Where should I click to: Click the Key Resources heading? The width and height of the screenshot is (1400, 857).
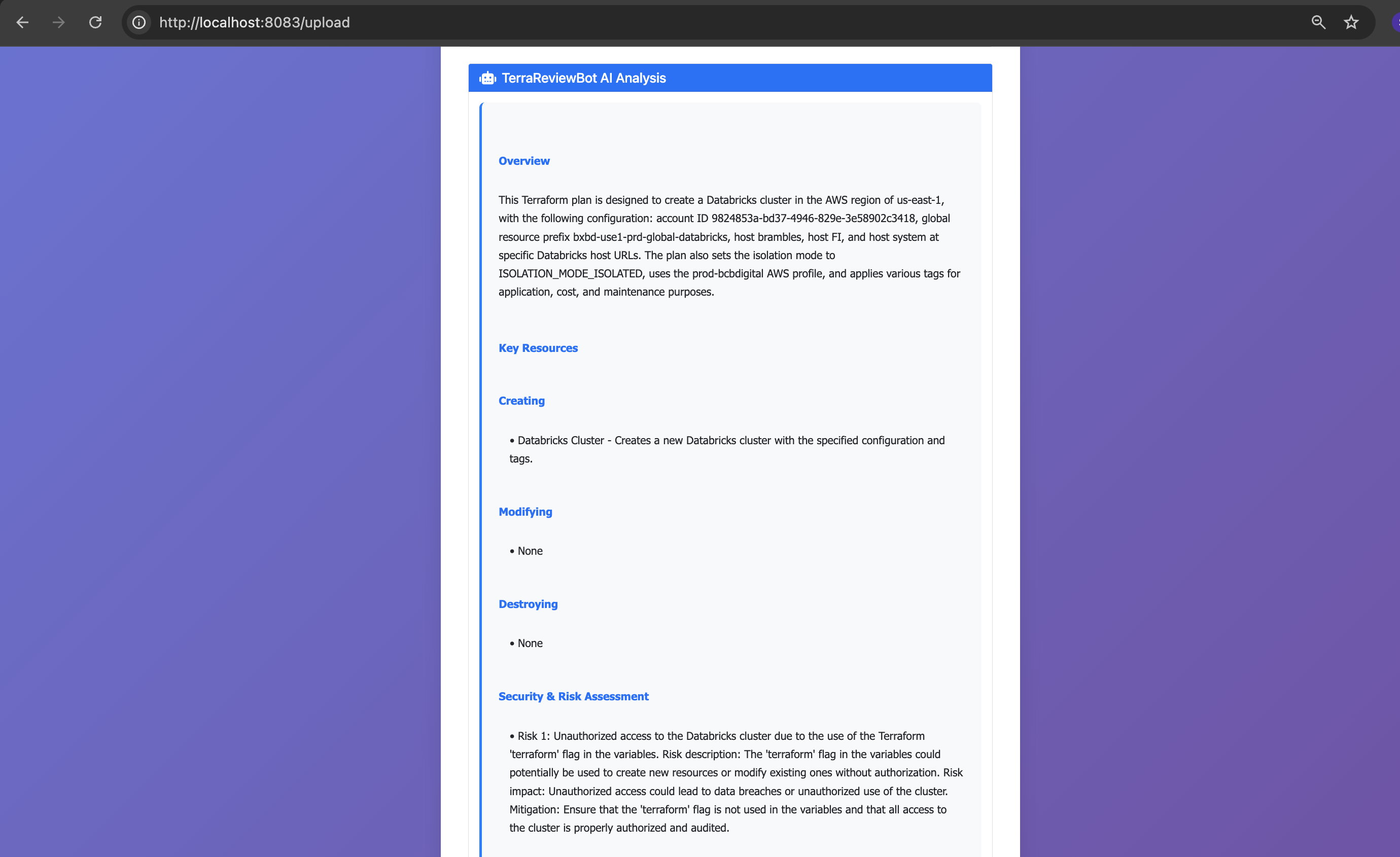[538, 347]
